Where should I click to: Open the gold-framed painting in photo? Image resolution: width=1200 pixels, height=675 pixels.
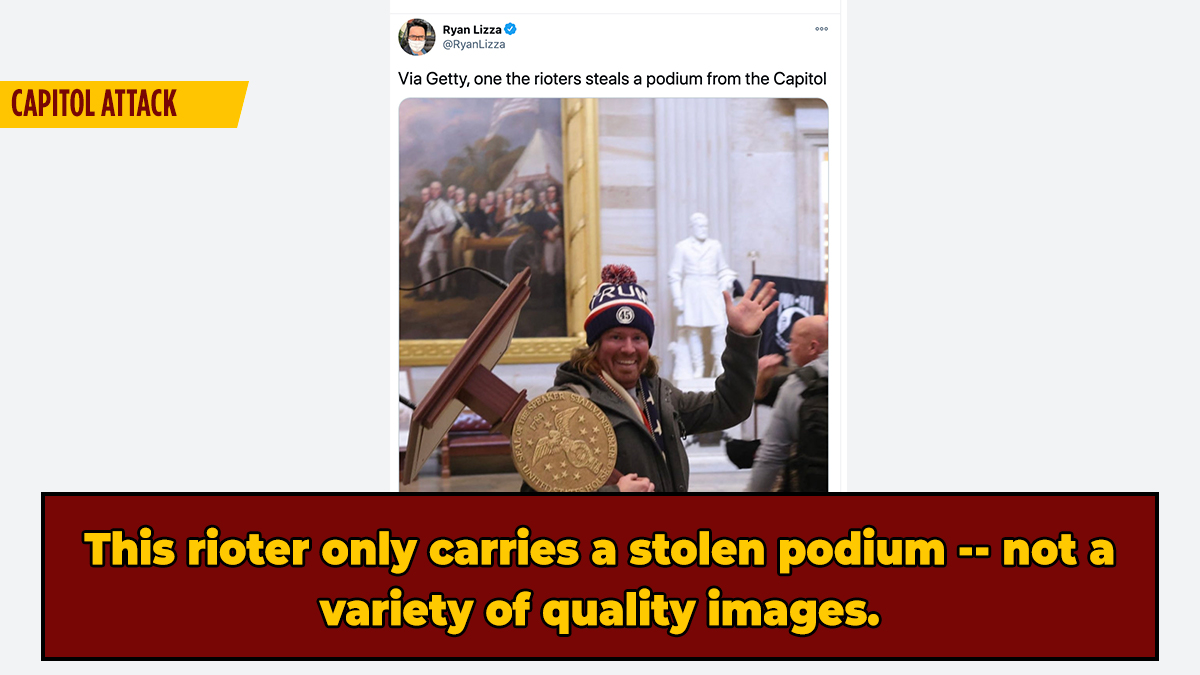tap(498, 230)
